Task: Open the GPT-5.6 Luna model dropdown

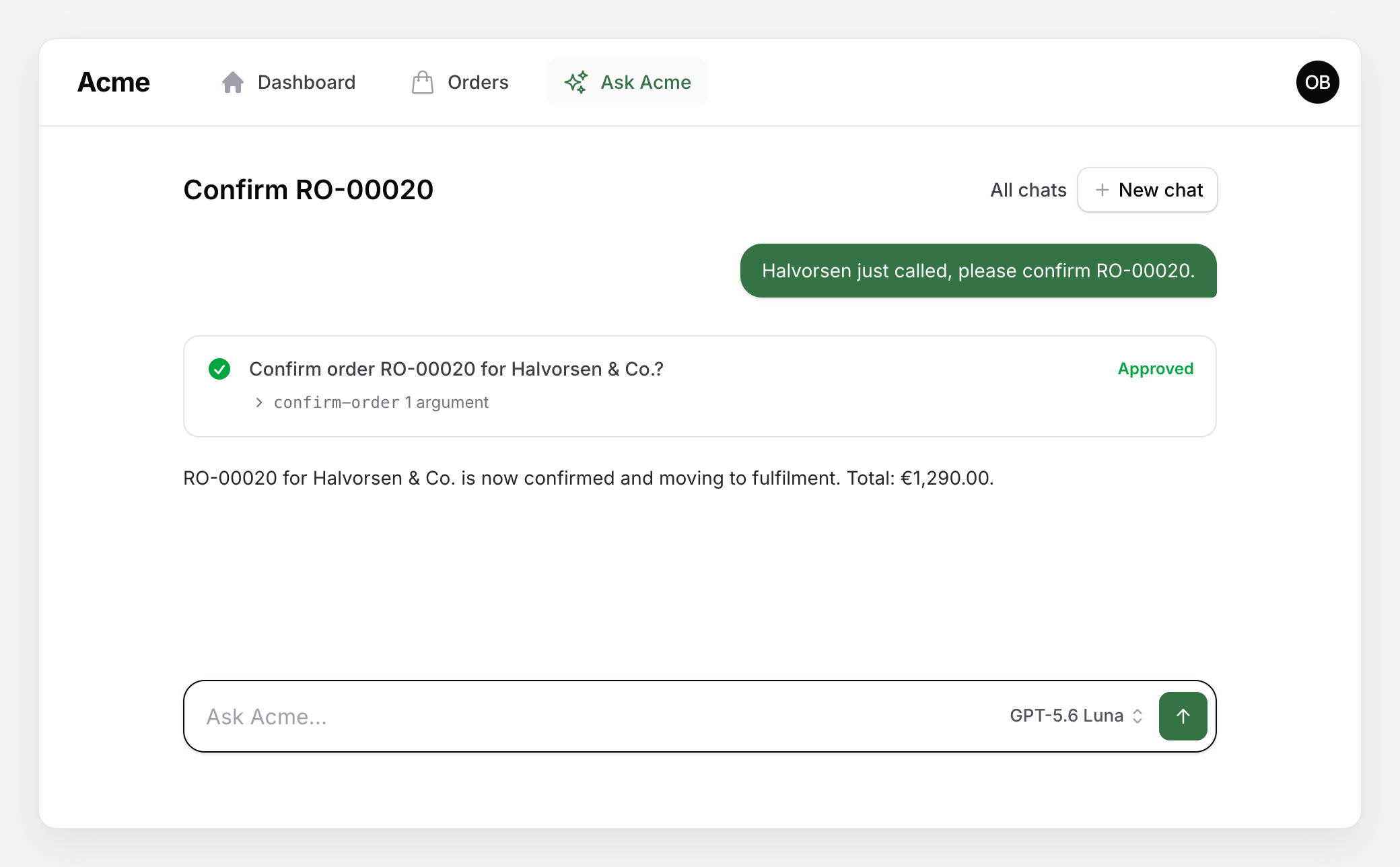Action: point(1076,716)
